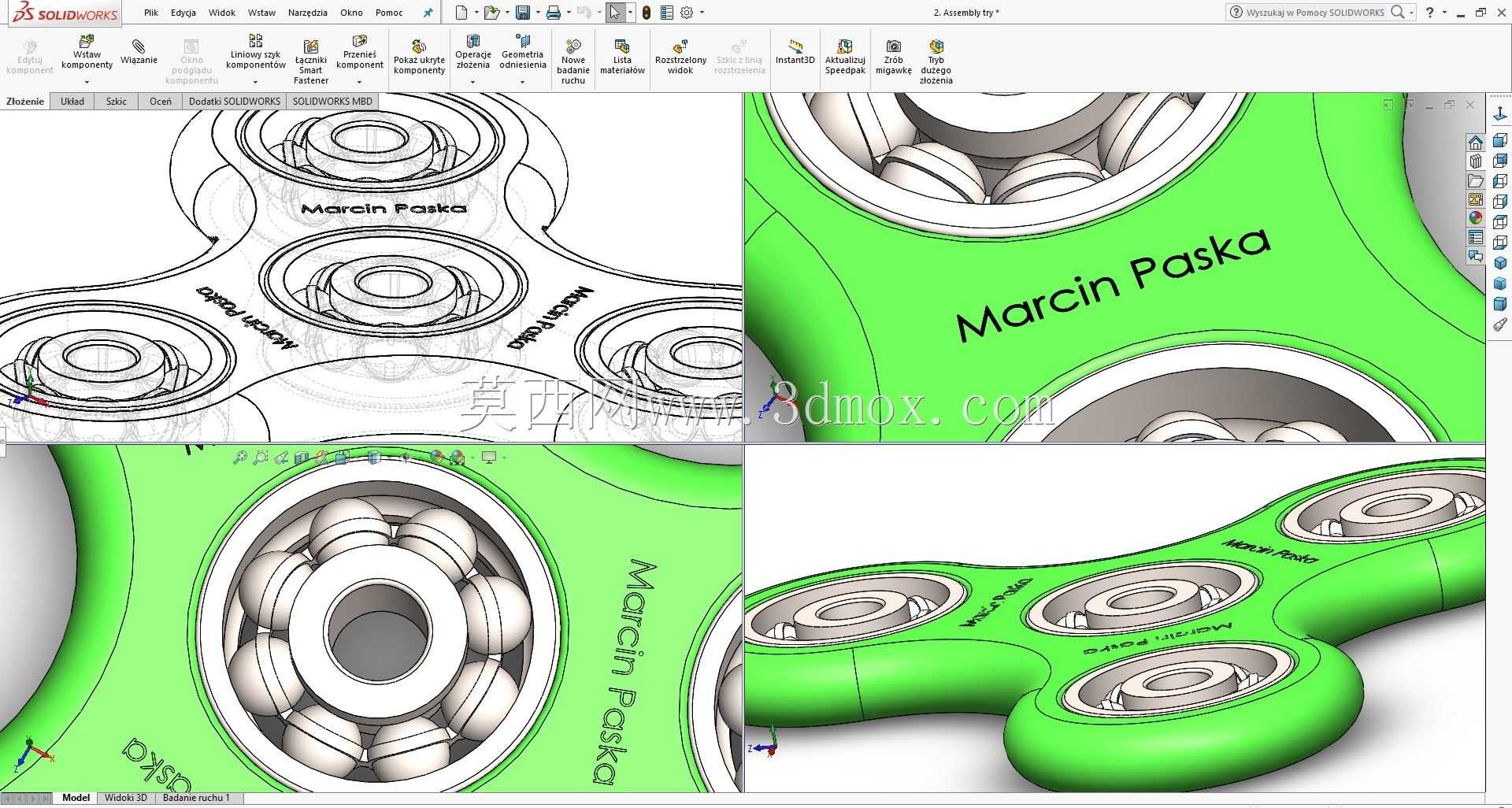Pin the menu bar with pushpin
Image resolution: width=1512 pixels, height=808 pixels.
point(428,13)
